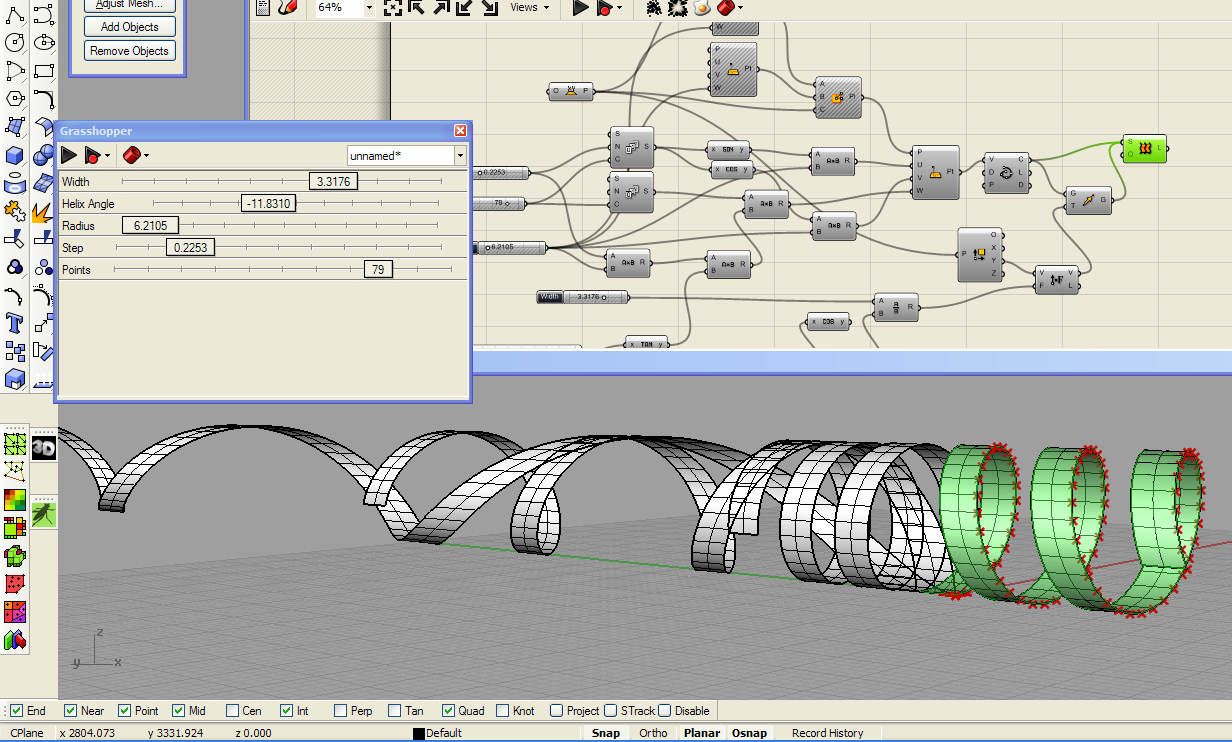
Task: Open the 64% zoom level dropdown
Action: pyautogui.click(x=368, y=8)
